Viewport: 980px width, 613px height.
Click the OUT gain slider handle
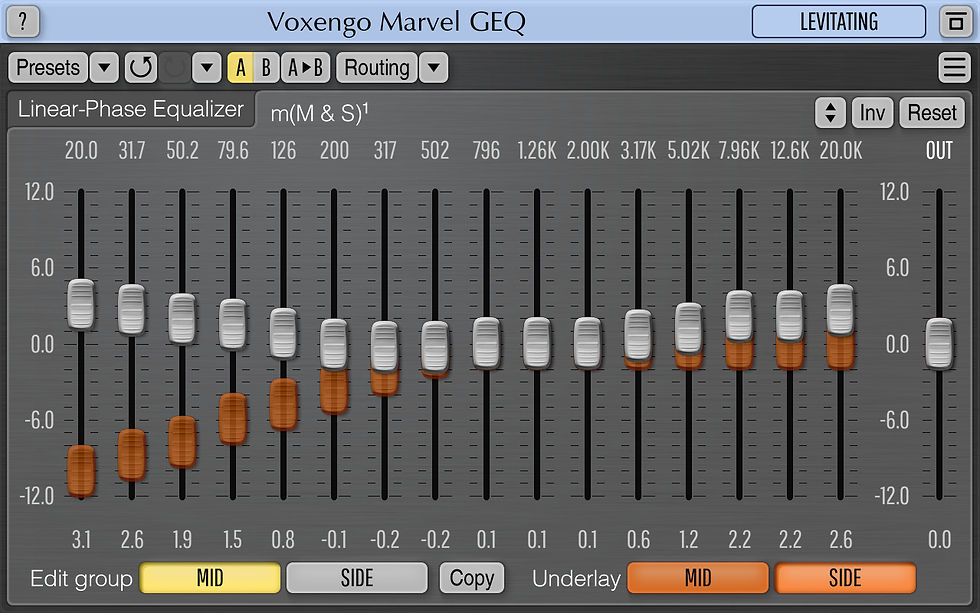pos(939,343)
